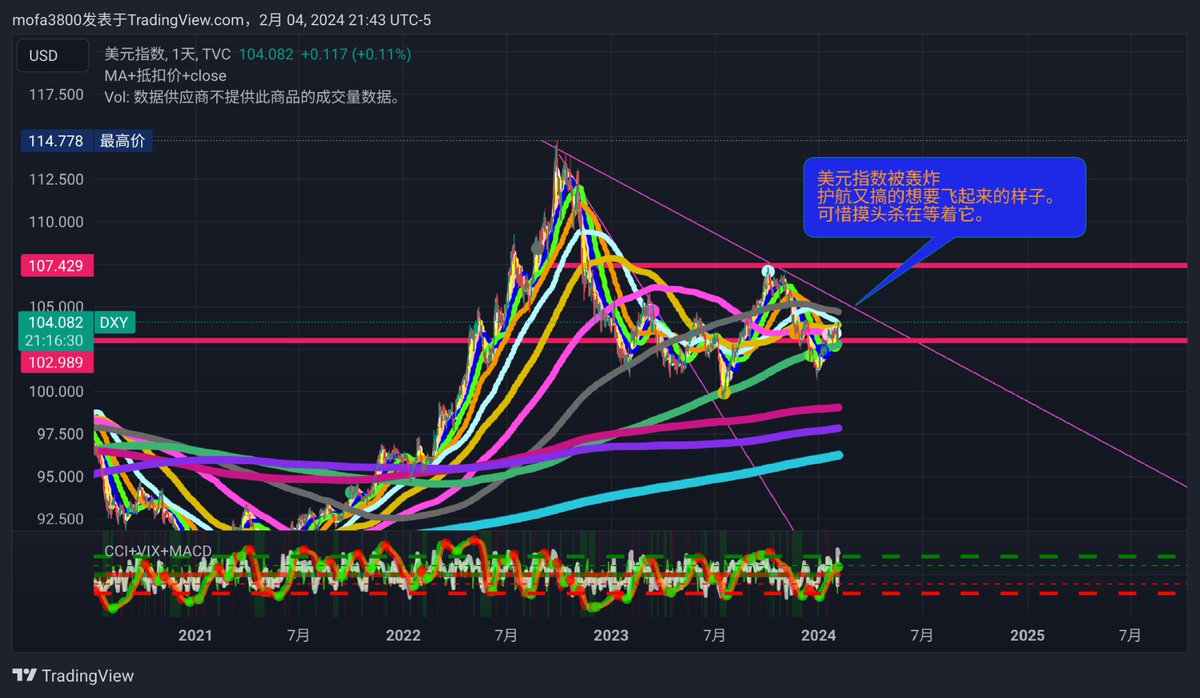Viewport: 1200px width, 698px height.
Task: Select the 美元指数, 1天, TVC symbol title
Action: pyautogui.click(x=167, y=54)
